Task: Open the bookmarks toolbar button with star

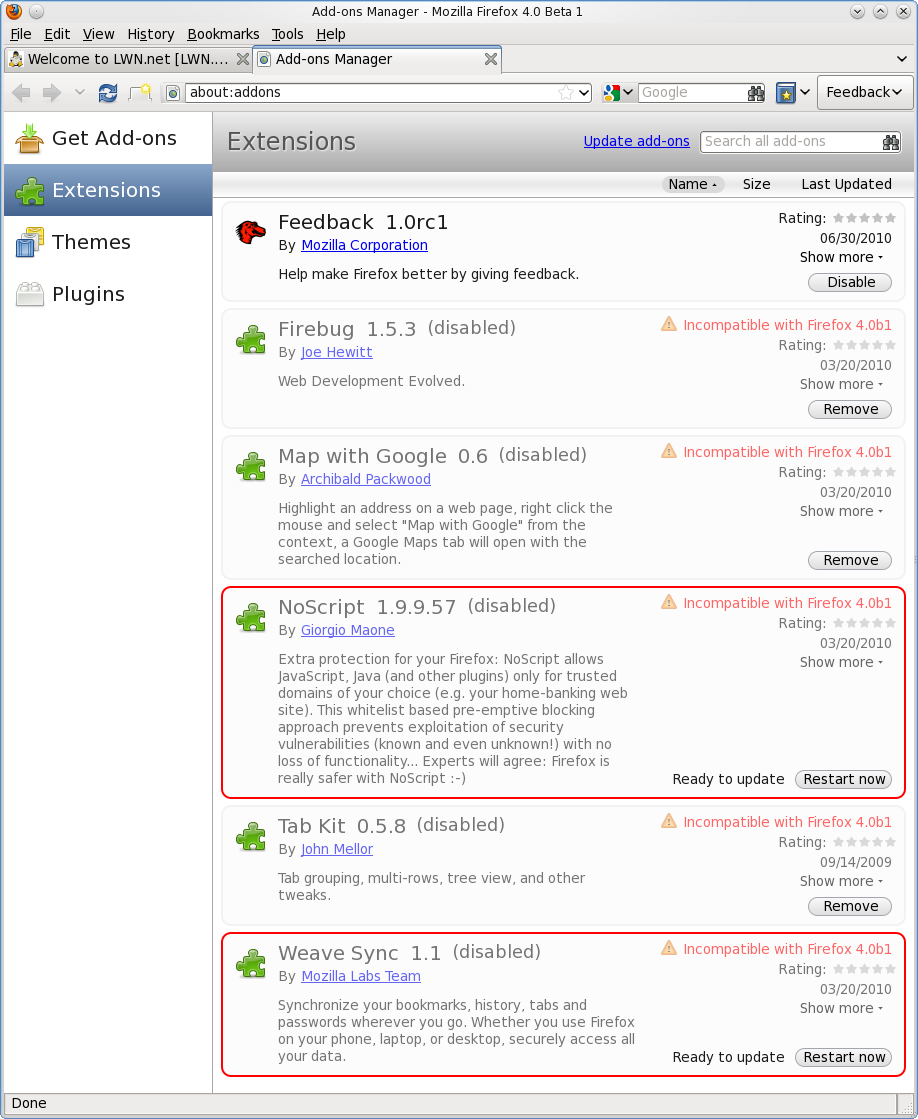Action: point(787,93)
